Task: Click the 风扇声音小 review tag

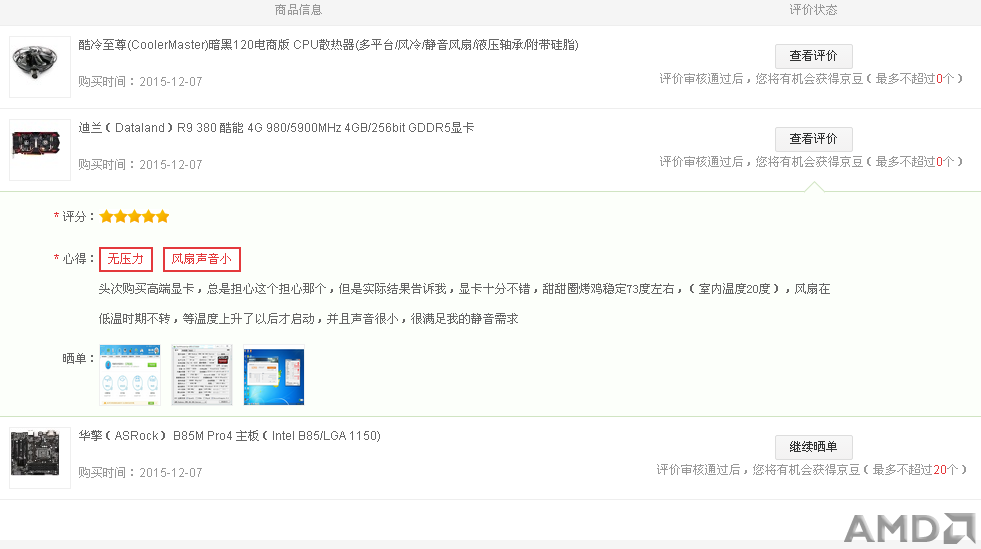Action: [201, 259]
